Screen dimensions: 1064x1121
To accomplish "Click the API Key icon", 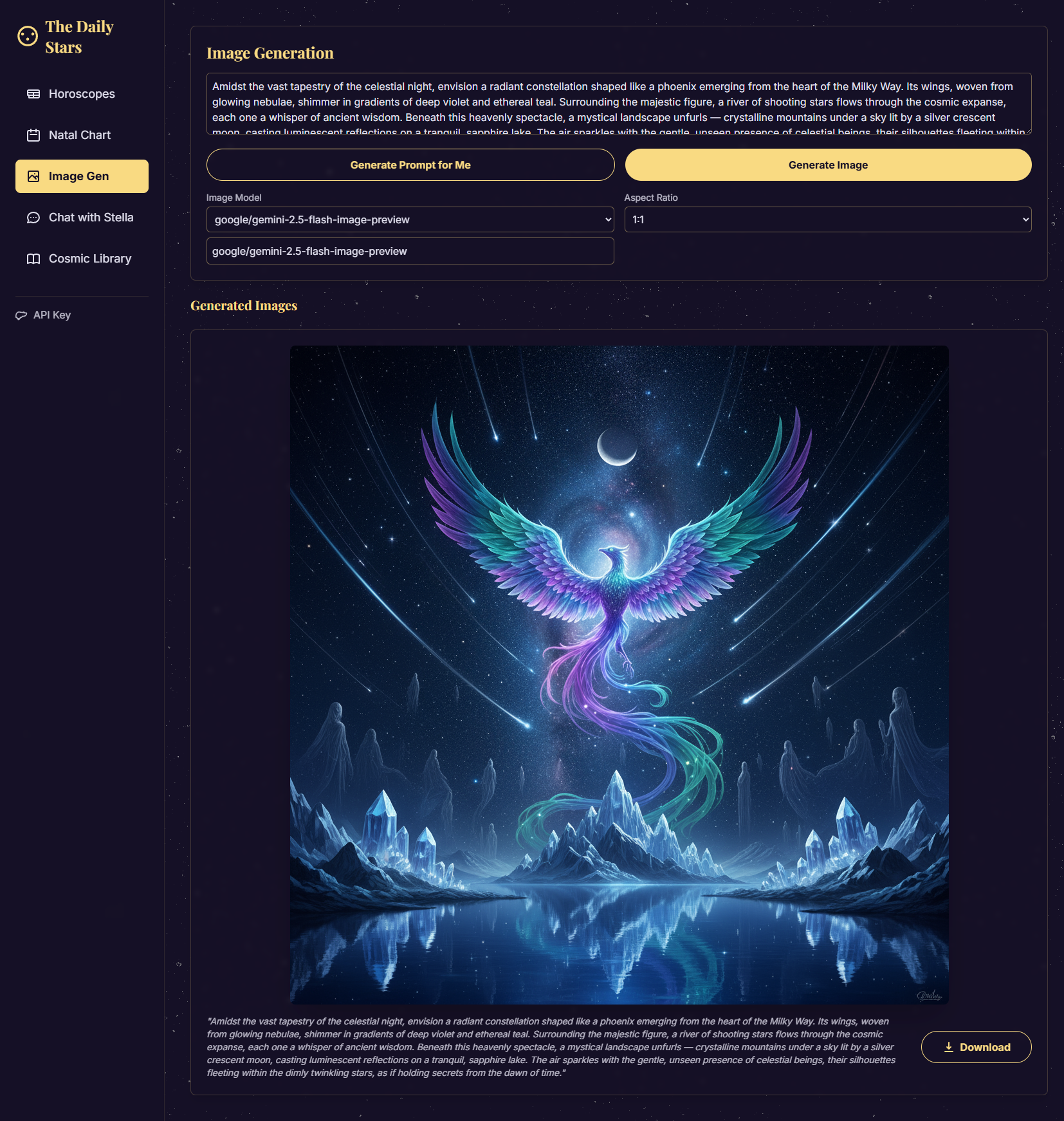I will (21, 315).
